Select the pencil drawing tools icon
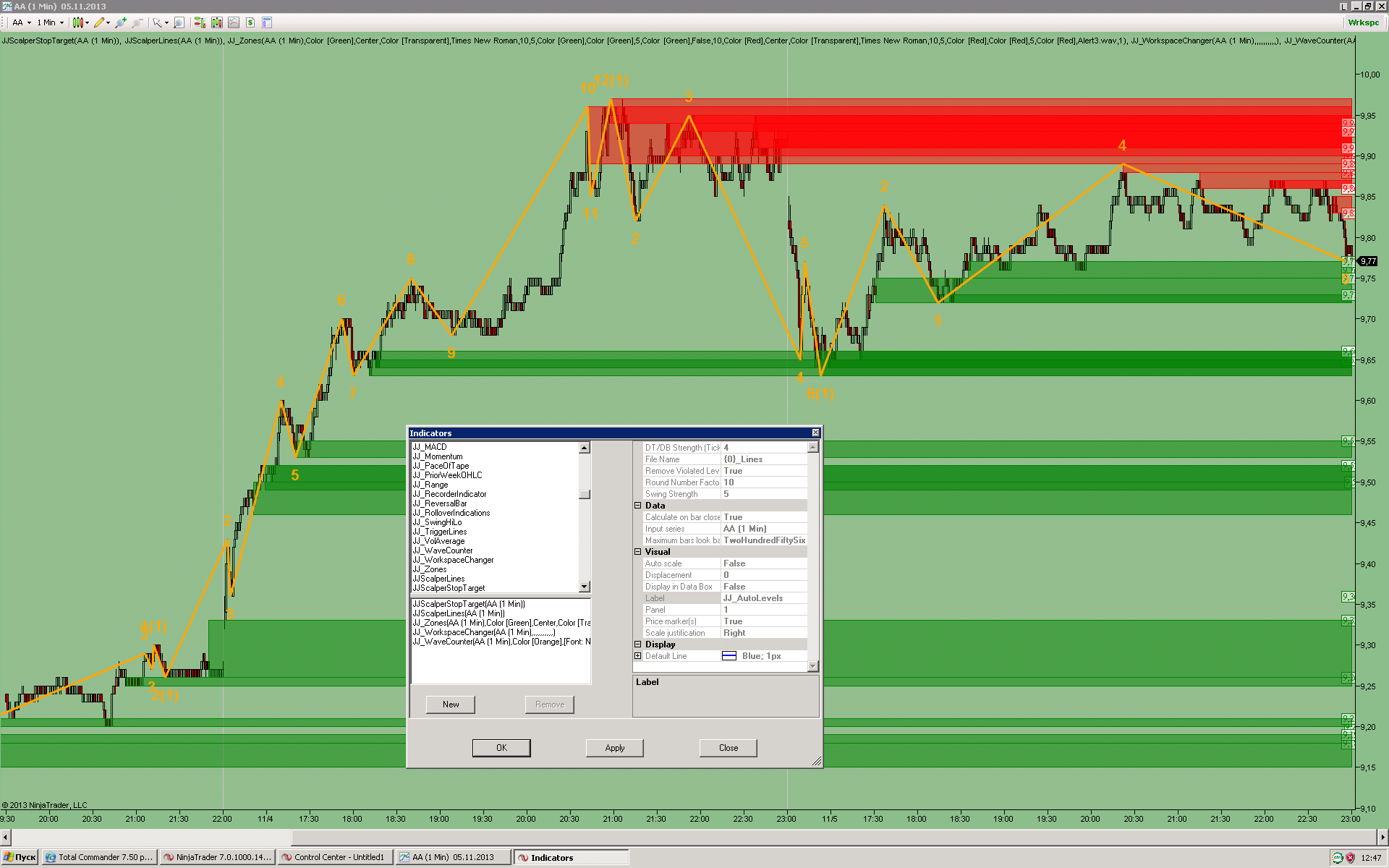 click(x=100, y=22)
